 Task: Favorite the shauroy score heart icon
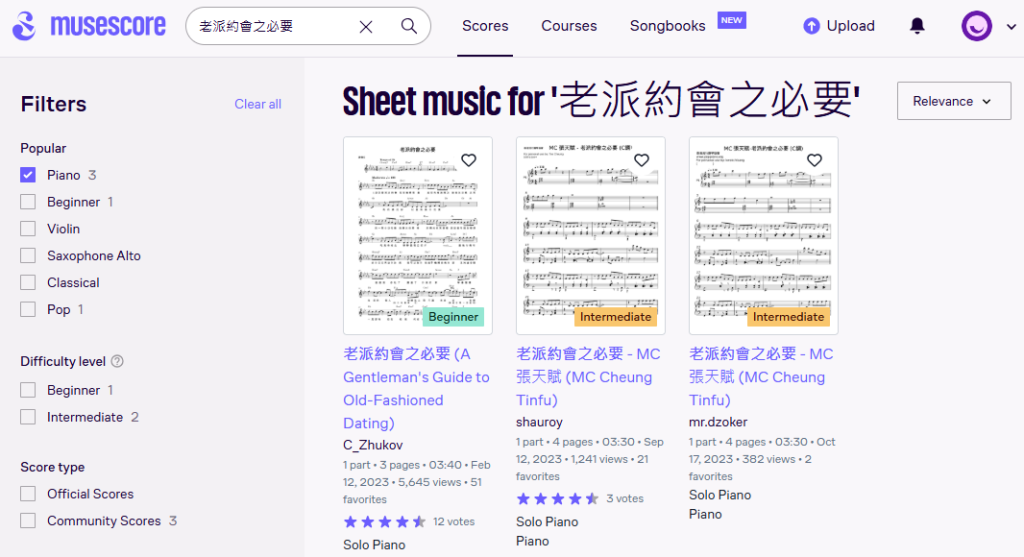point(641,160)
